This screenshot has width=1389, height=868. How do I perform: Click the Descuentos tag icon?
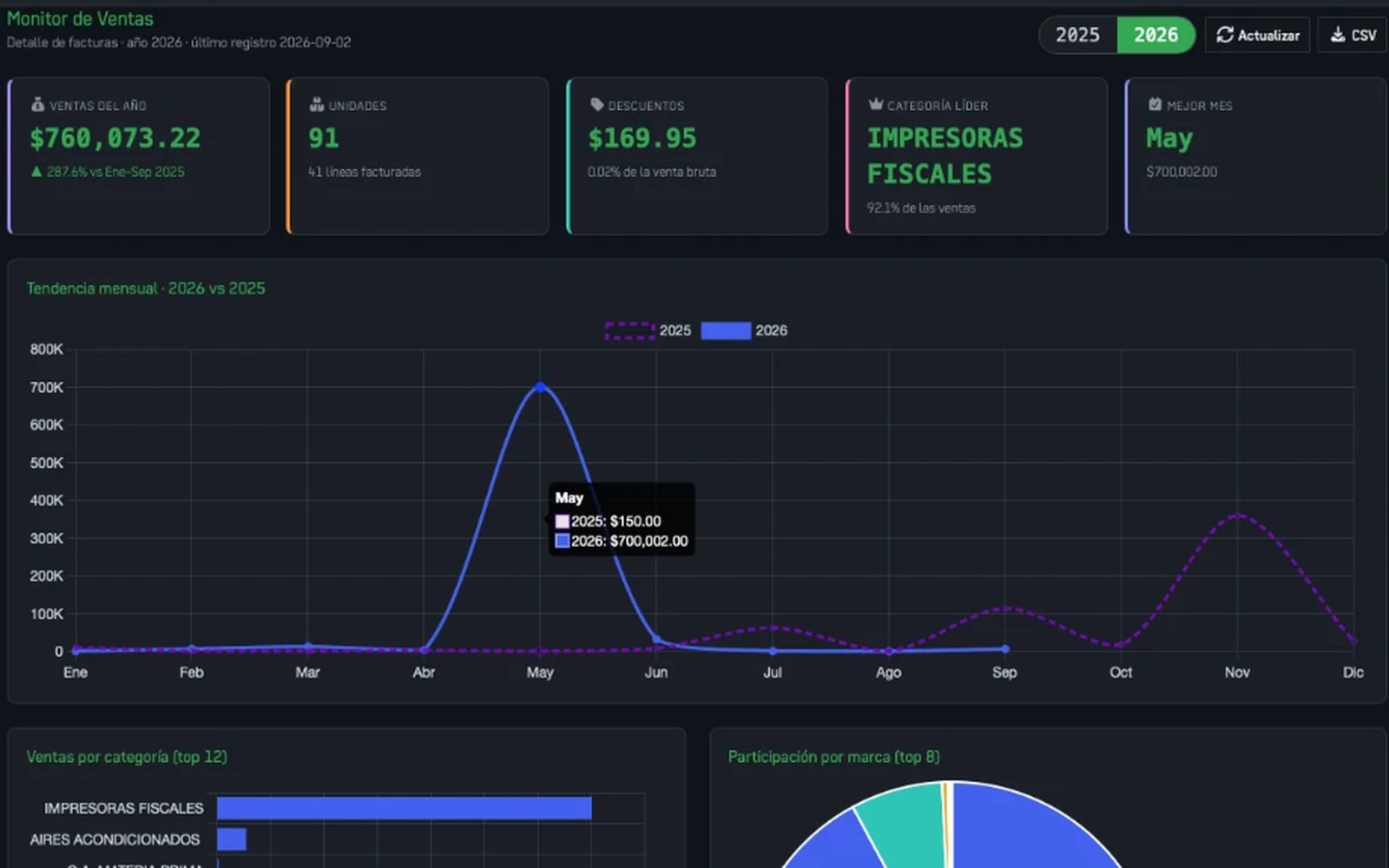[x=596, y=104]
